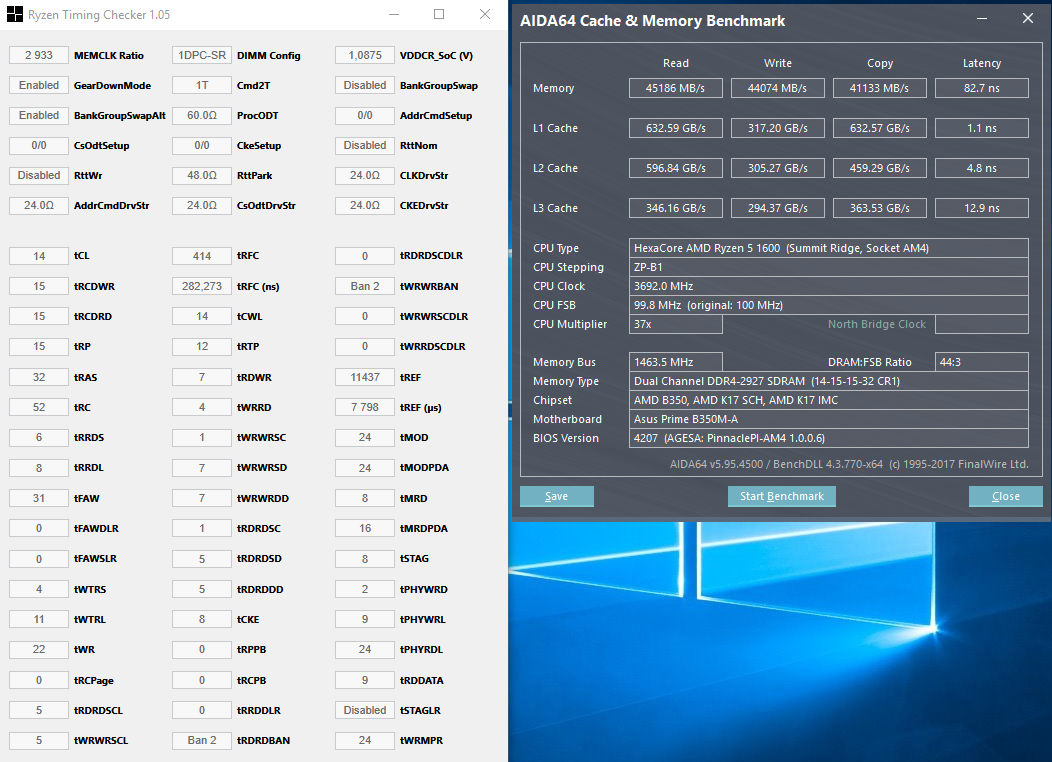Click the L2 Cache Copy value 459.29 GB/s
This screenshot has width=1052, height=762.
880,168
